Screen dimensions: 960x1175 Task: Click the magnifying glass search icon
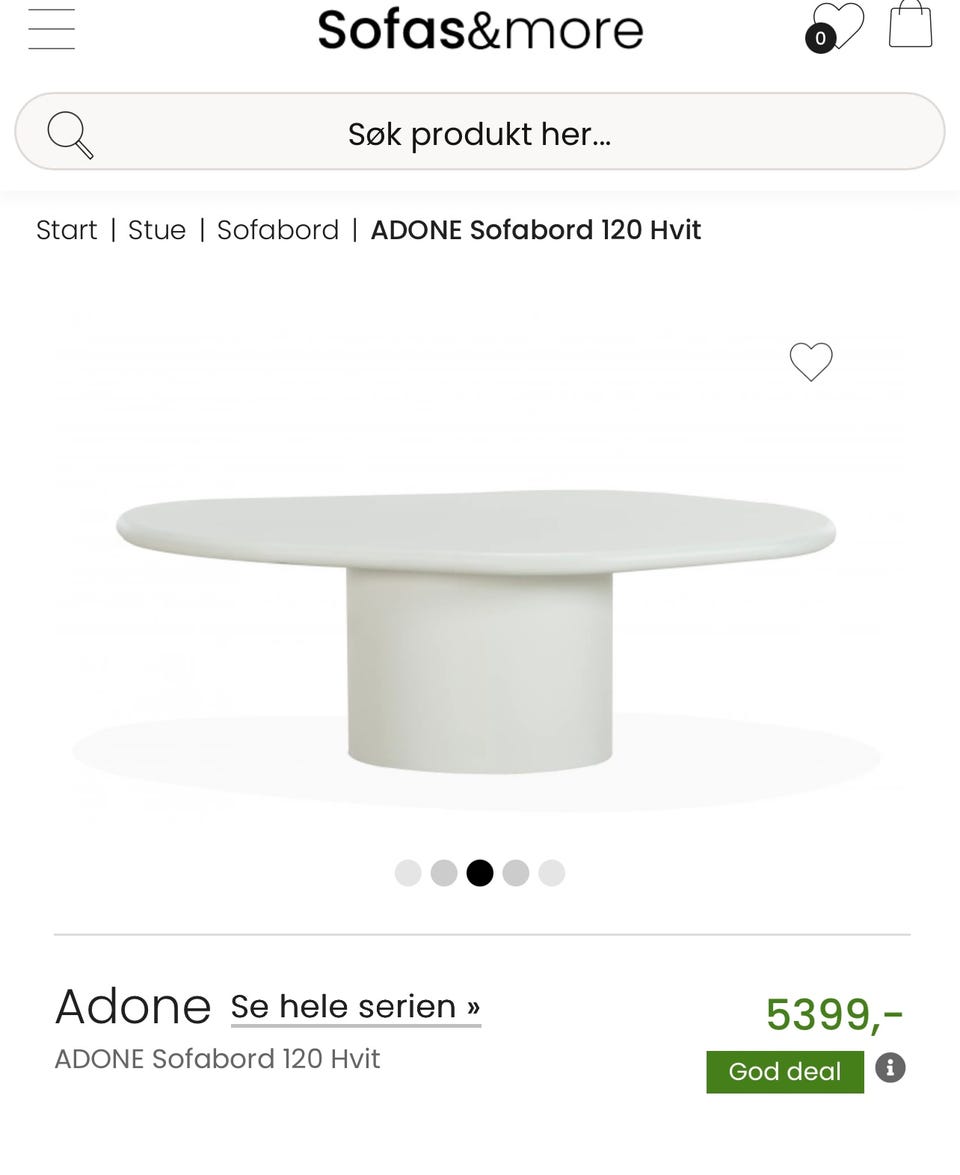70,134
